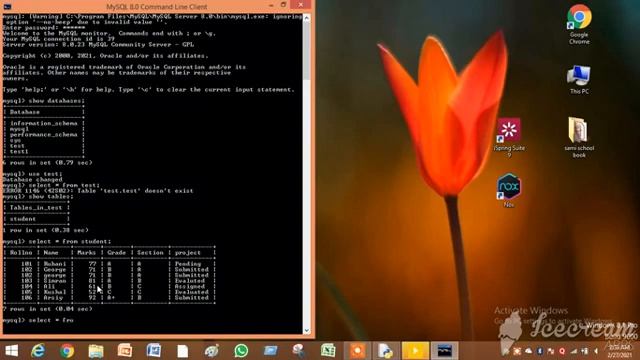The width and height of the screenshot is (640, 360).
Task: Click 'Simran' in the student table
Action: tap(55, 281)
